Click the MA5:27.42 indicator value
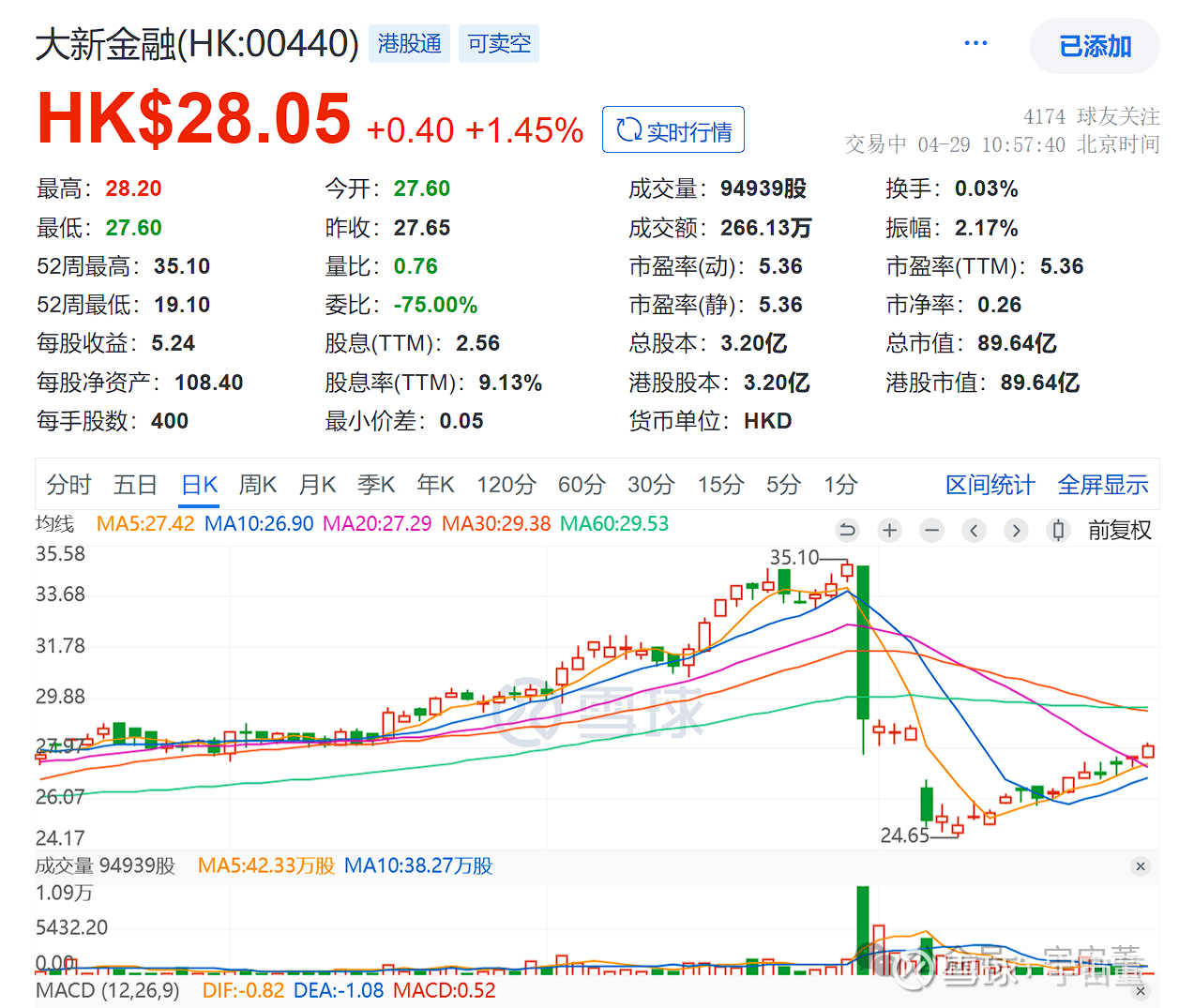This screenshot has height=1008, width=1179. coord(145,523)
